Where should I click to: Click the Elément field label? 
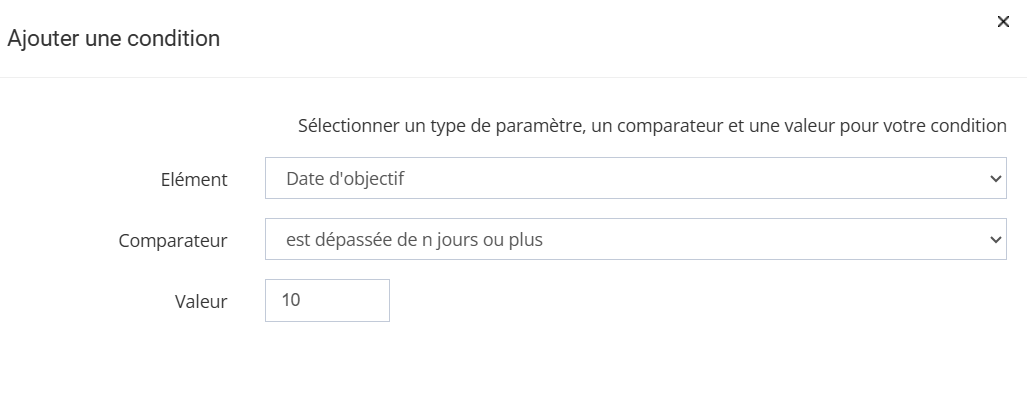pos(195,180)
